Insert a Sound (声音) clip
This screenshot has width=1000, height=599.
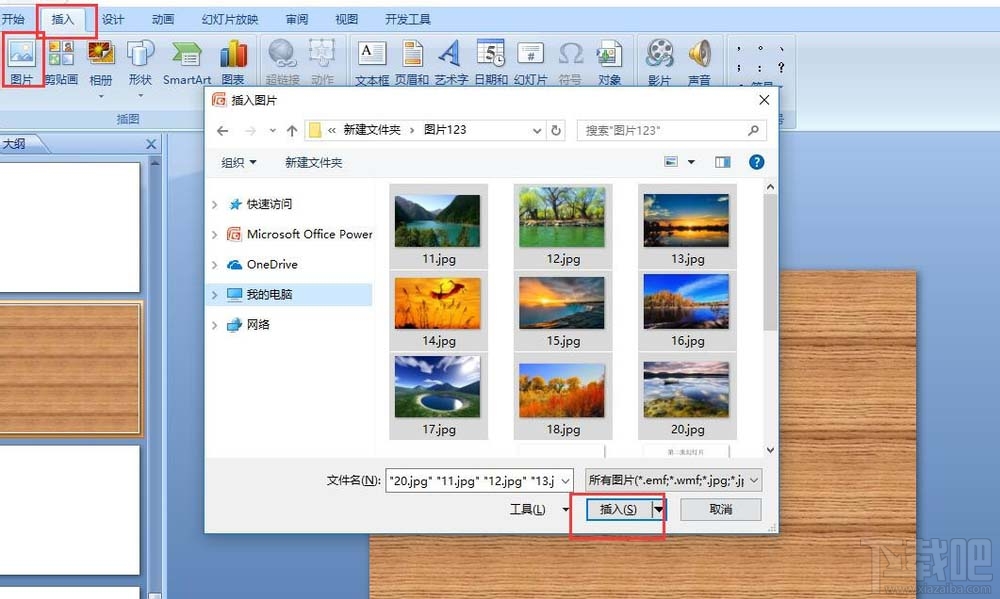point(700,62)
